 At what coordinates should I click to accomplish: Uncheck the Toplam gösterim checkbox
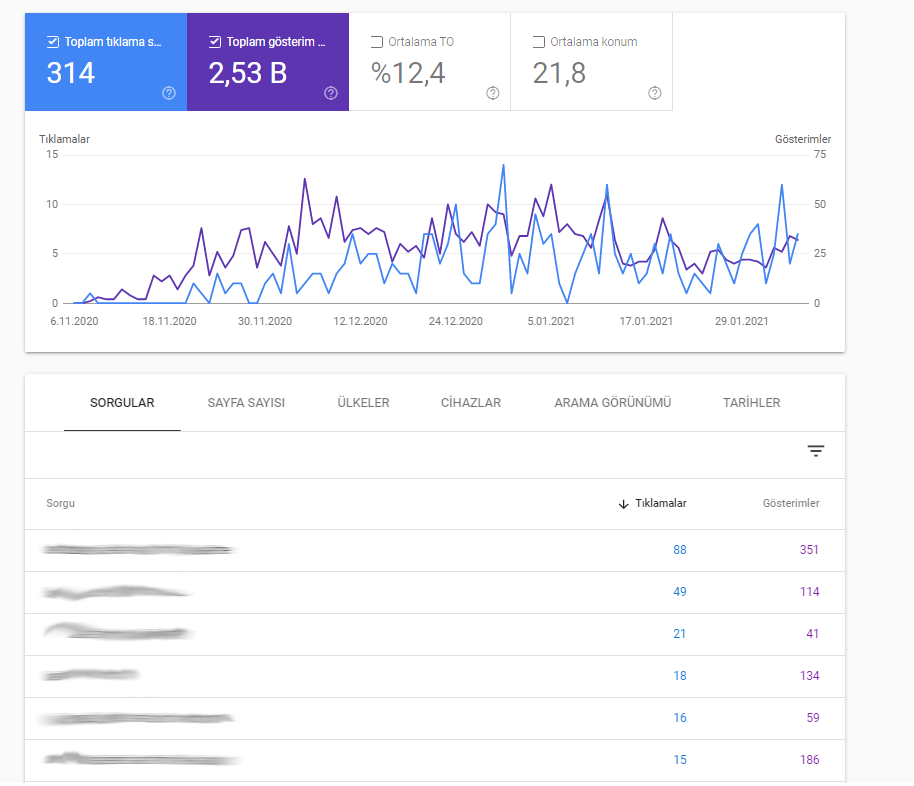(x=215, y=42)
